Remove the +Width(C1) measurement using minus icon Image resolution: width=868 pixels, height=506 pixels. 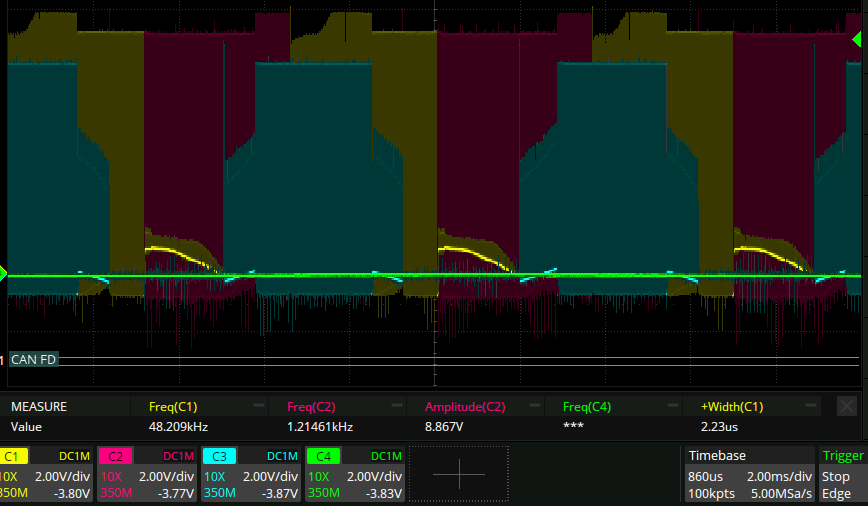[812, 407]
